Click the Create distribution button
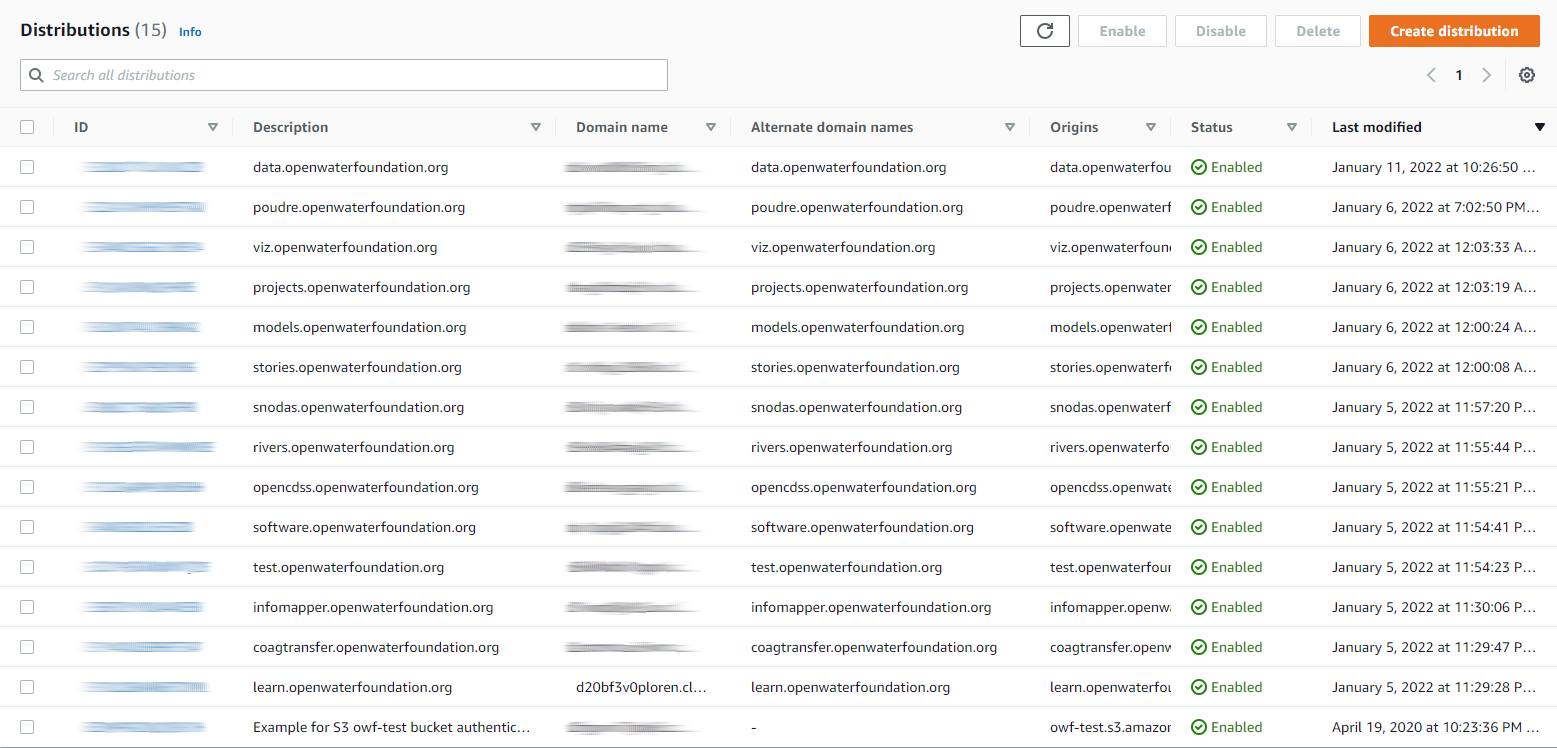The height and width of the screenshot is (748, 1557). point(1454,31)
